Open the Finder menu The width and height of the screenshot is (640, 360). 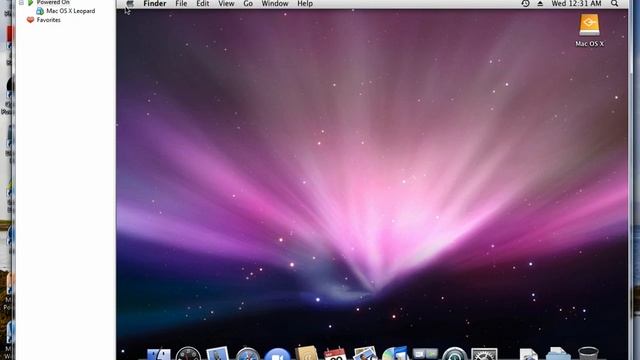point(155,4)
